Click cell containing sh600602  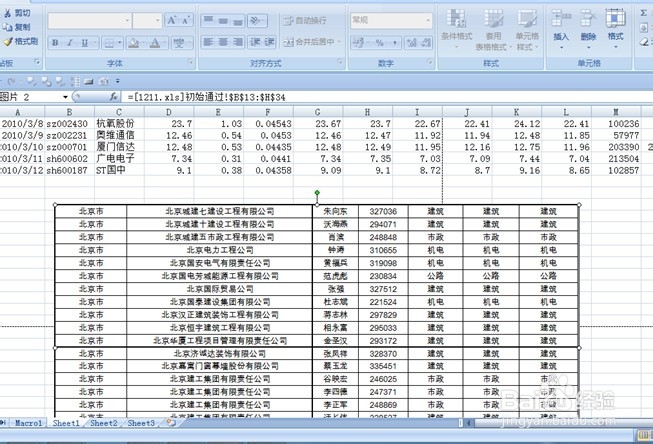point(70,159)
